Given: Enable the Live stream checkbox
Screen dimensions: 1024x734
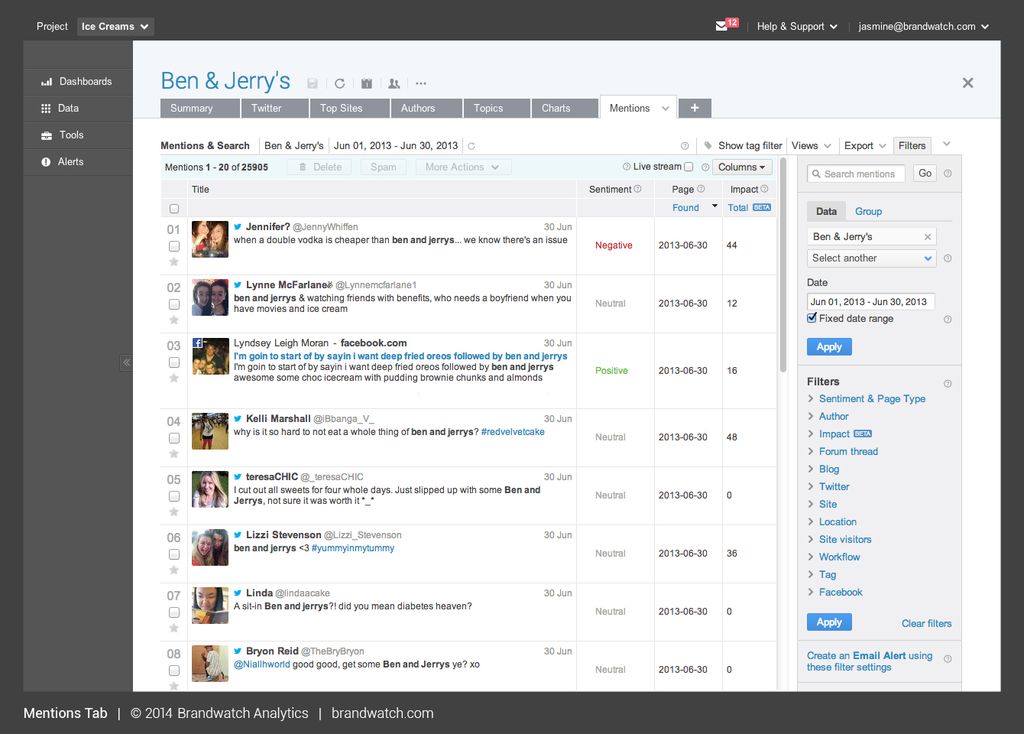Looking at the screenshot, I should click(688, 167).
